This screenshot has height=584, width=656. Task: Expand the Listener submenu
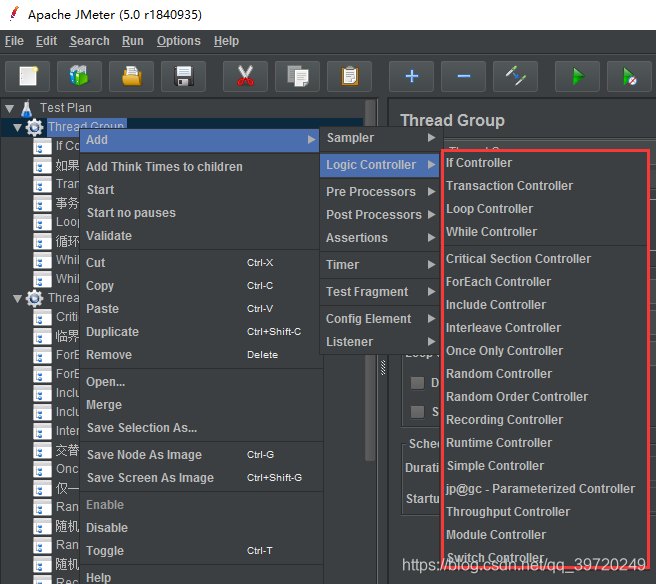[379, 342]
